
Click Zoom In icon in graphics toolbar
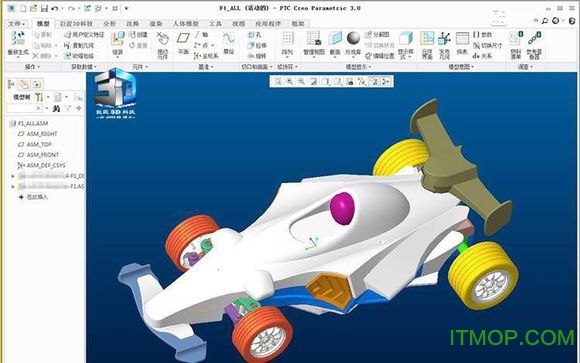[x=290, y=81]
